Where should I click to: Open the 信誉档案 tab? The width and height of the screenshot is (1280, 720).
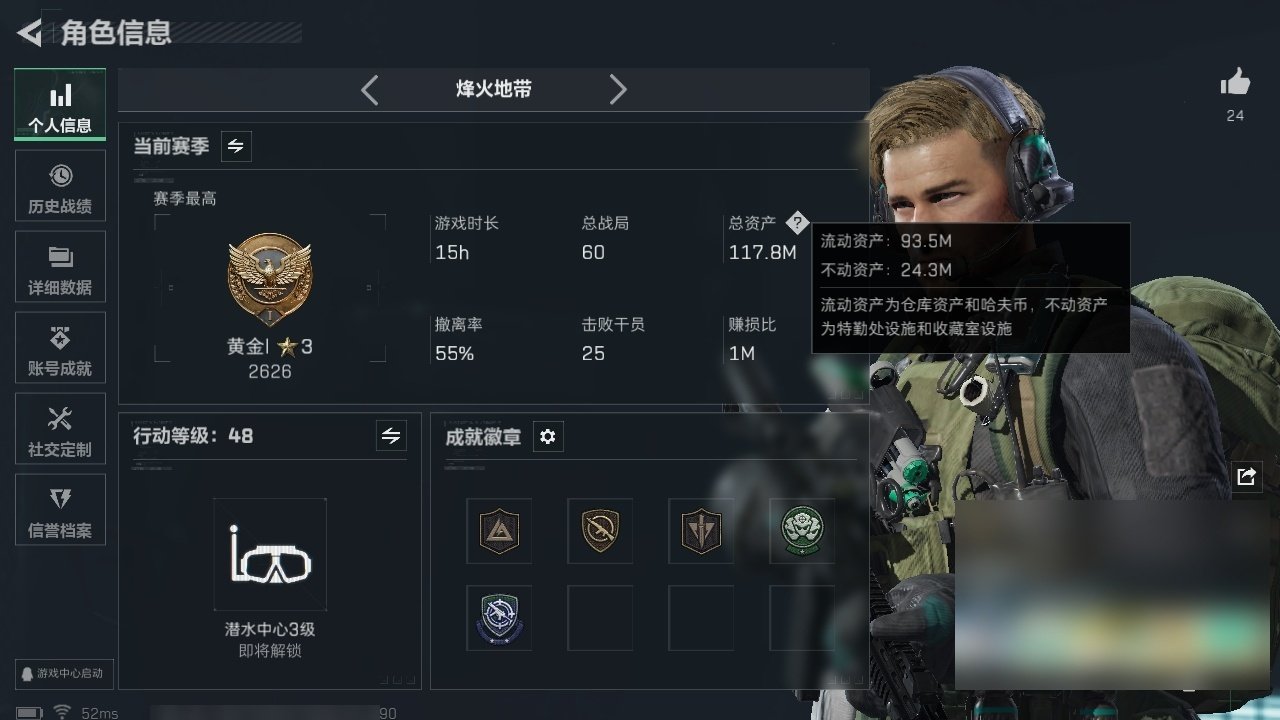(x=60, y=513)
